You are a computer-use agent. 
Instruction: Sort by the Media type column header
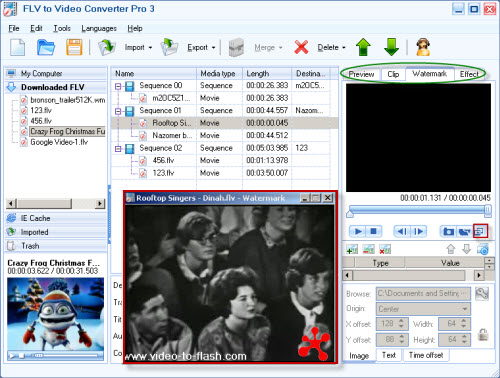(219, 73)
